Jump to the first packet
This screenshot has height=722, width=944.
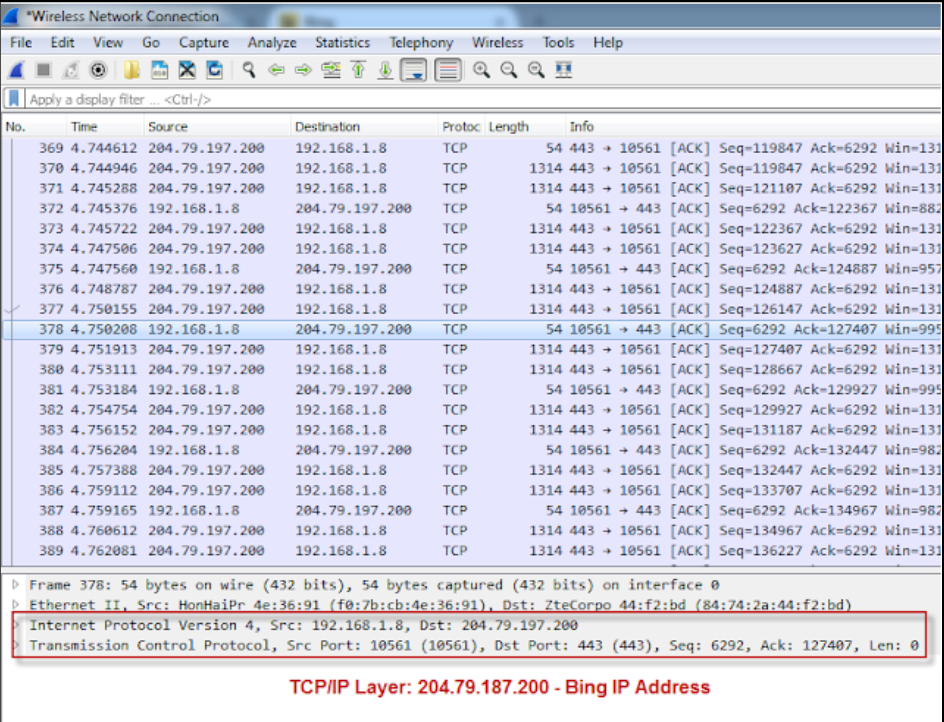(358, 70)
